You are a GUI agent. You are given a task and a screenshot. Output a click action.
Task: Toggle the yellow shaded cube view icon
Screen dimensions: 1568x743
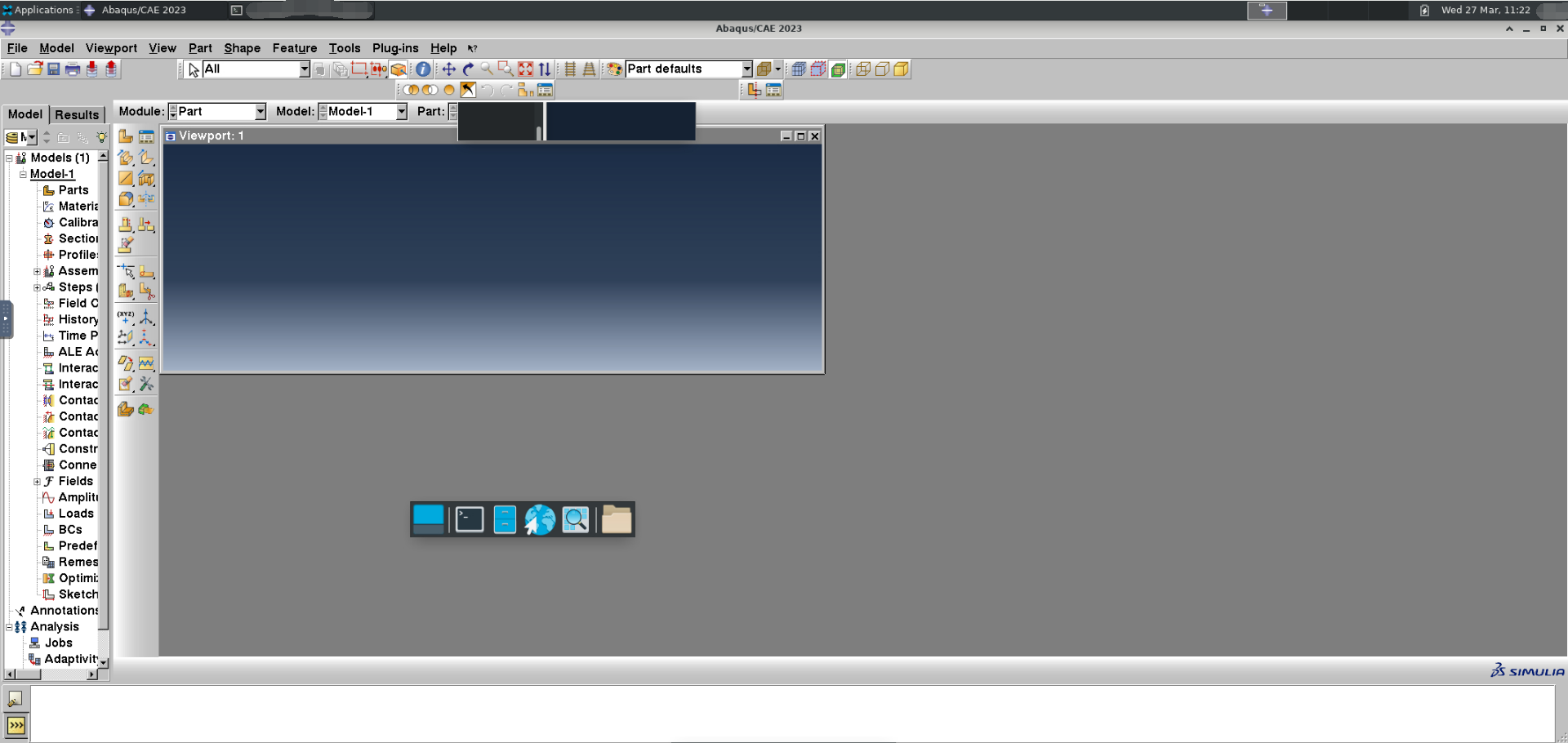tap(901, 69)
